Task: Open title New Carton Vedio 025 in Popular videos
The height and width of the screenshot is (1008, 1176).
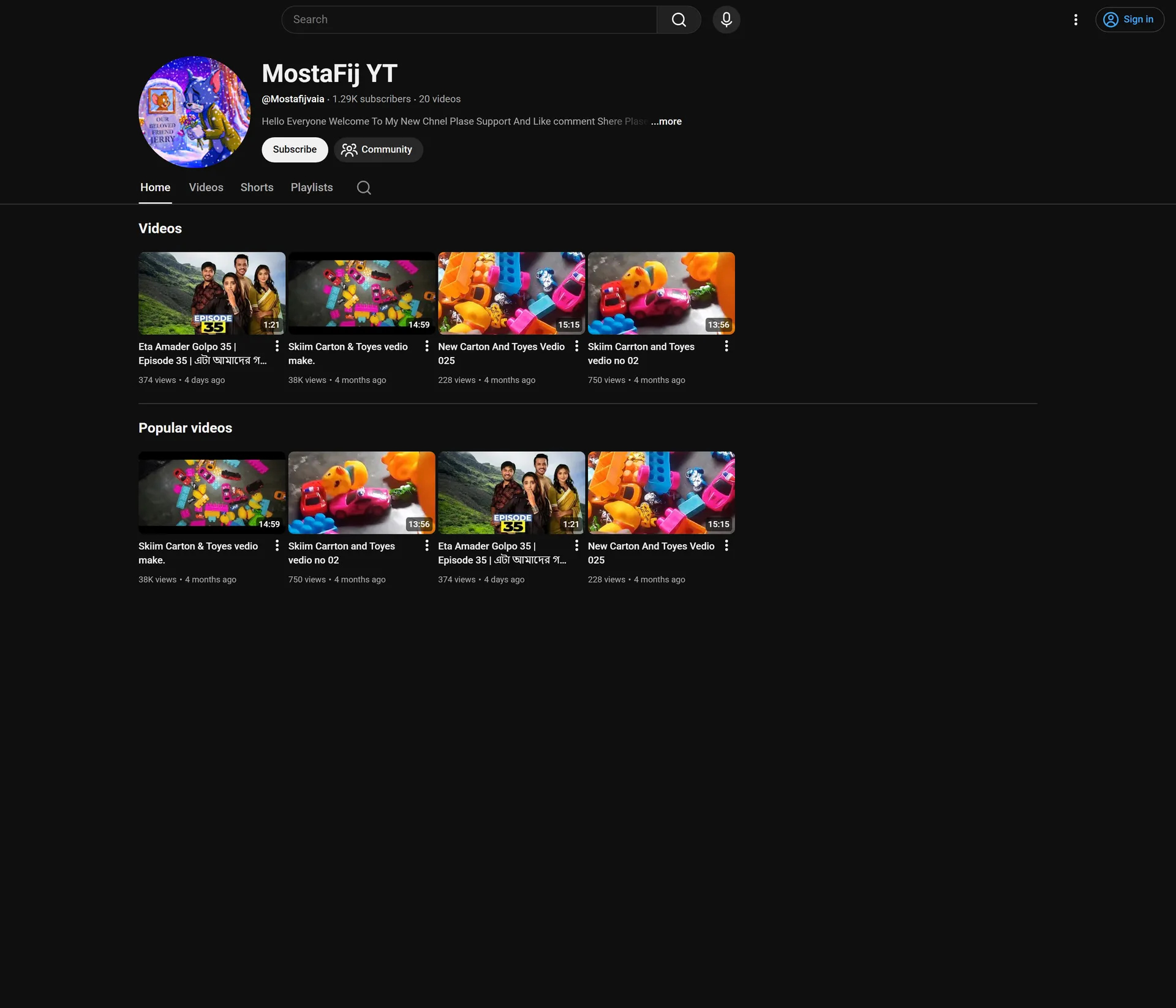Action: point(651,553)
